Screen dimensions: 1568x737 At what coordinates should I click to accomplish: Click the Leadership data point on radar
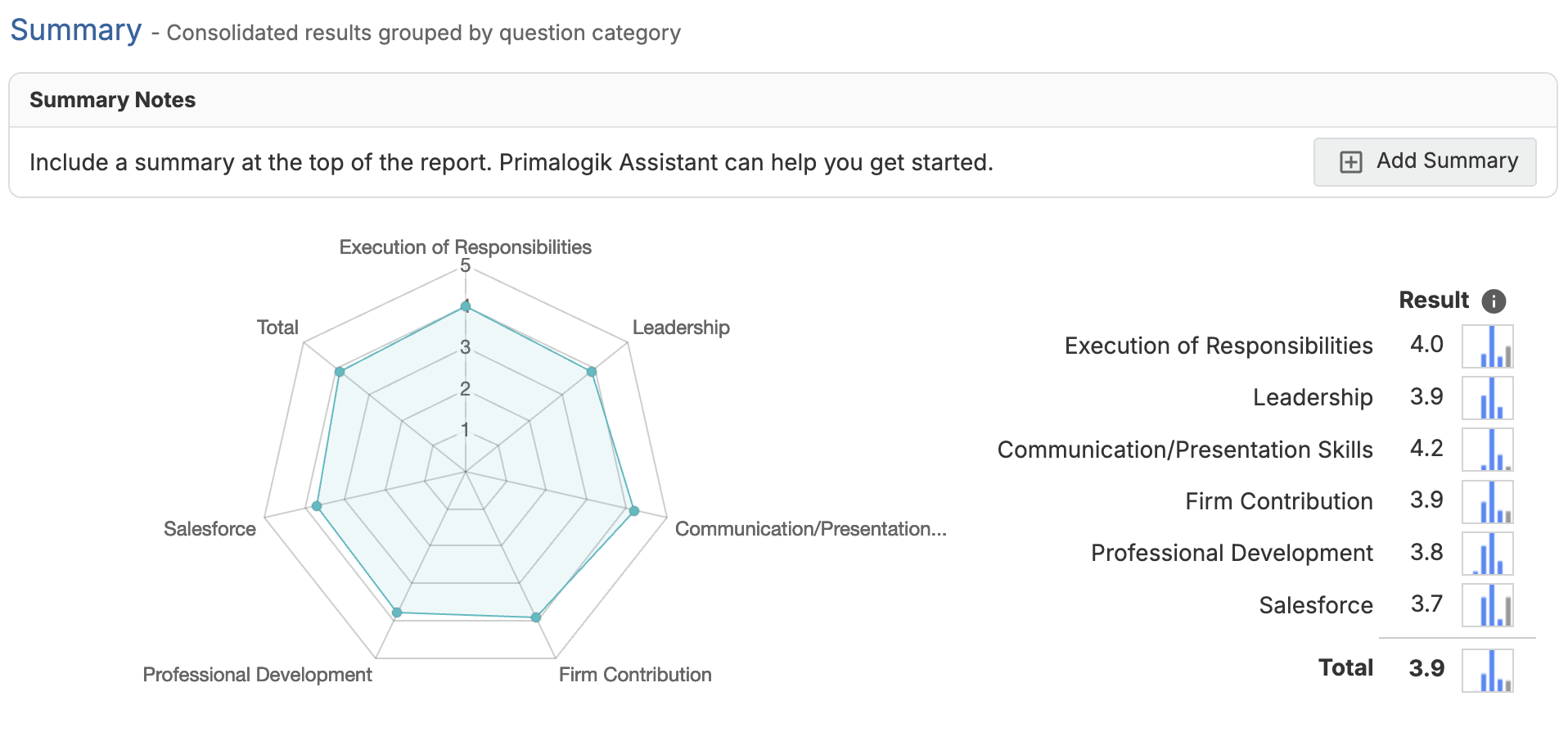[x=593, y=372]
